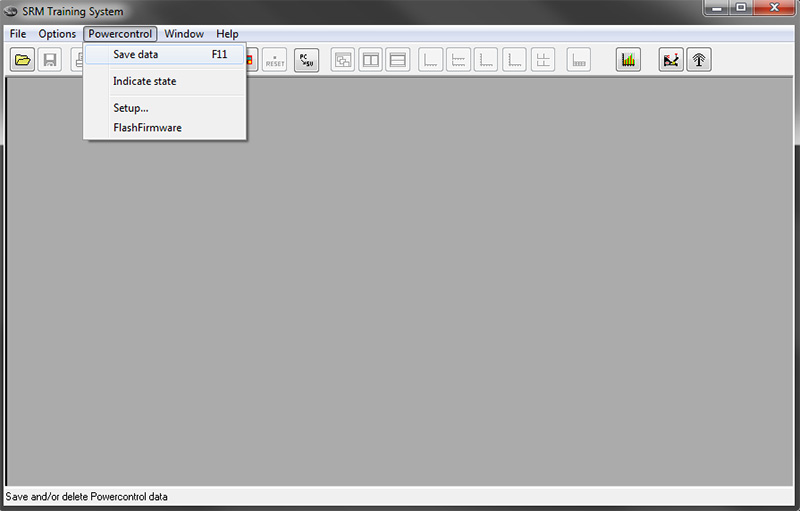The image size is (800, 511).
Task: Open the colored bar chart icon
Action: (628, 60)
